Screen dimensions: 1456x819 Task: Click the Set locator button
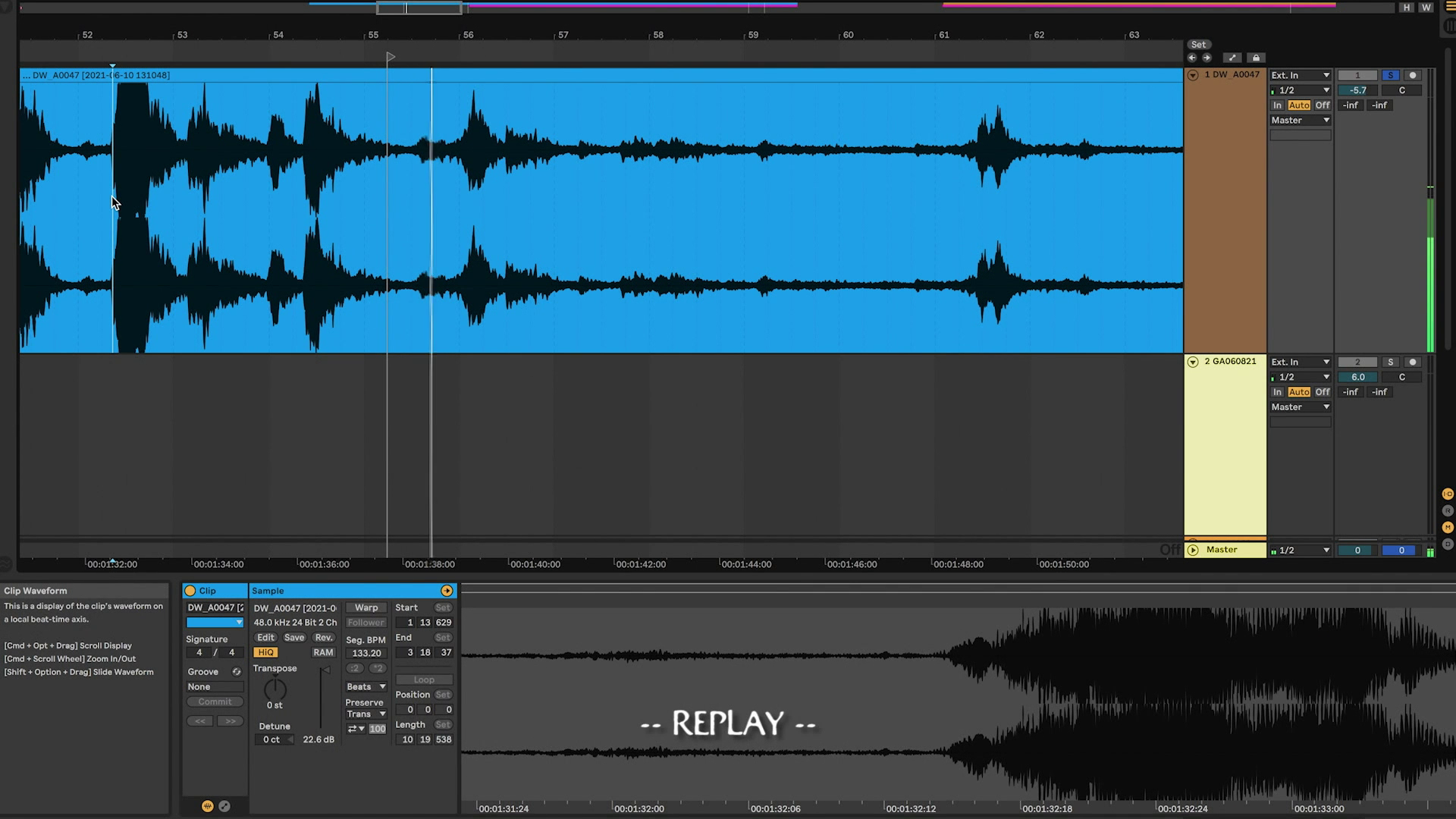tap(1198, 45)
